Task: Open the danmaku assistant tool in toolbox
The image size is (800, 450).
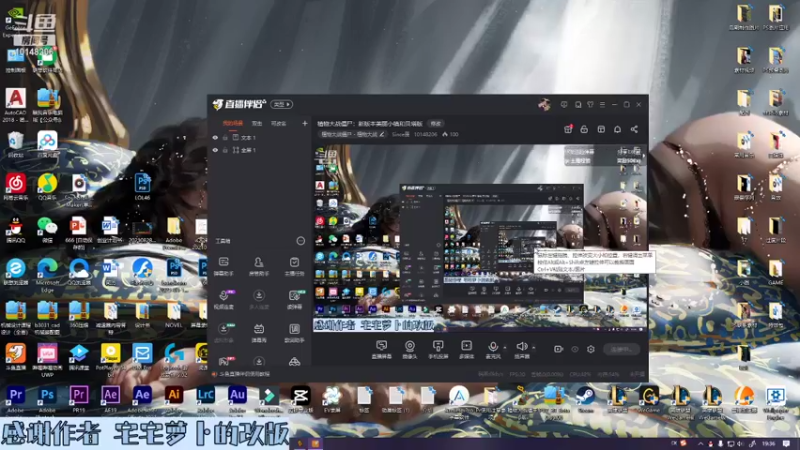Action: tap(223, 266)
